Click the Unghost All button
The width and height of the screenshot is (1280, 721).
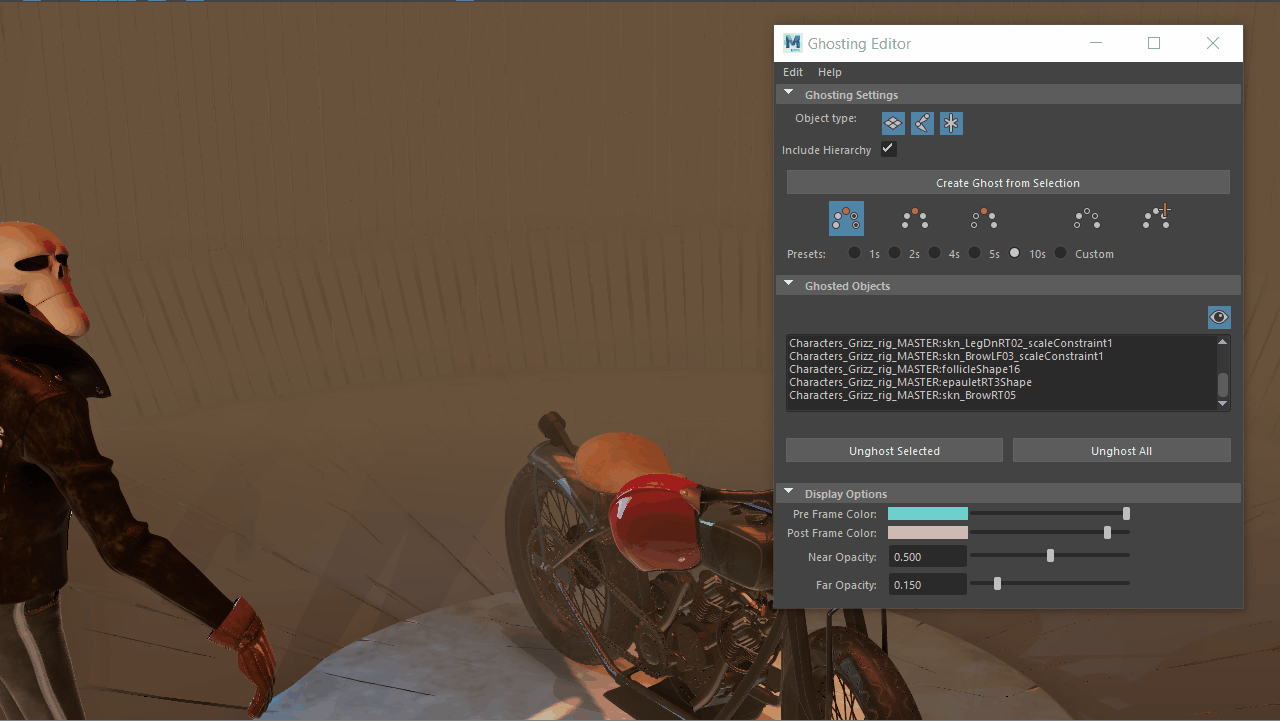[x=1121, y=450]
